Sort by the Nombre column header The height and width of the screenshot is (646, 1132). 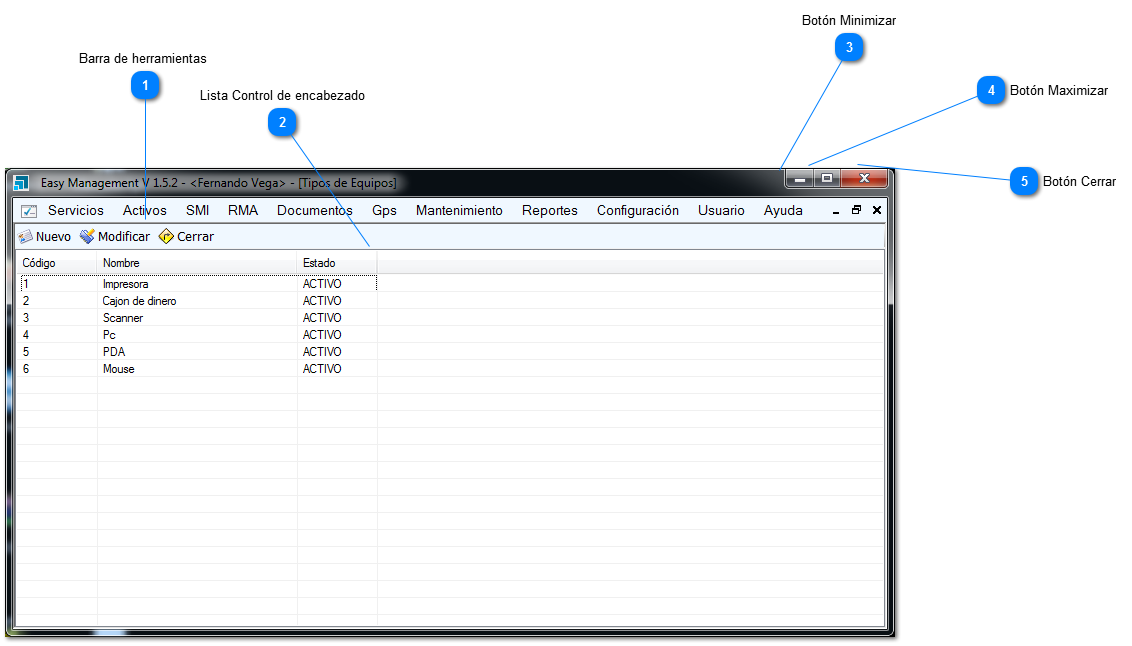196,263
